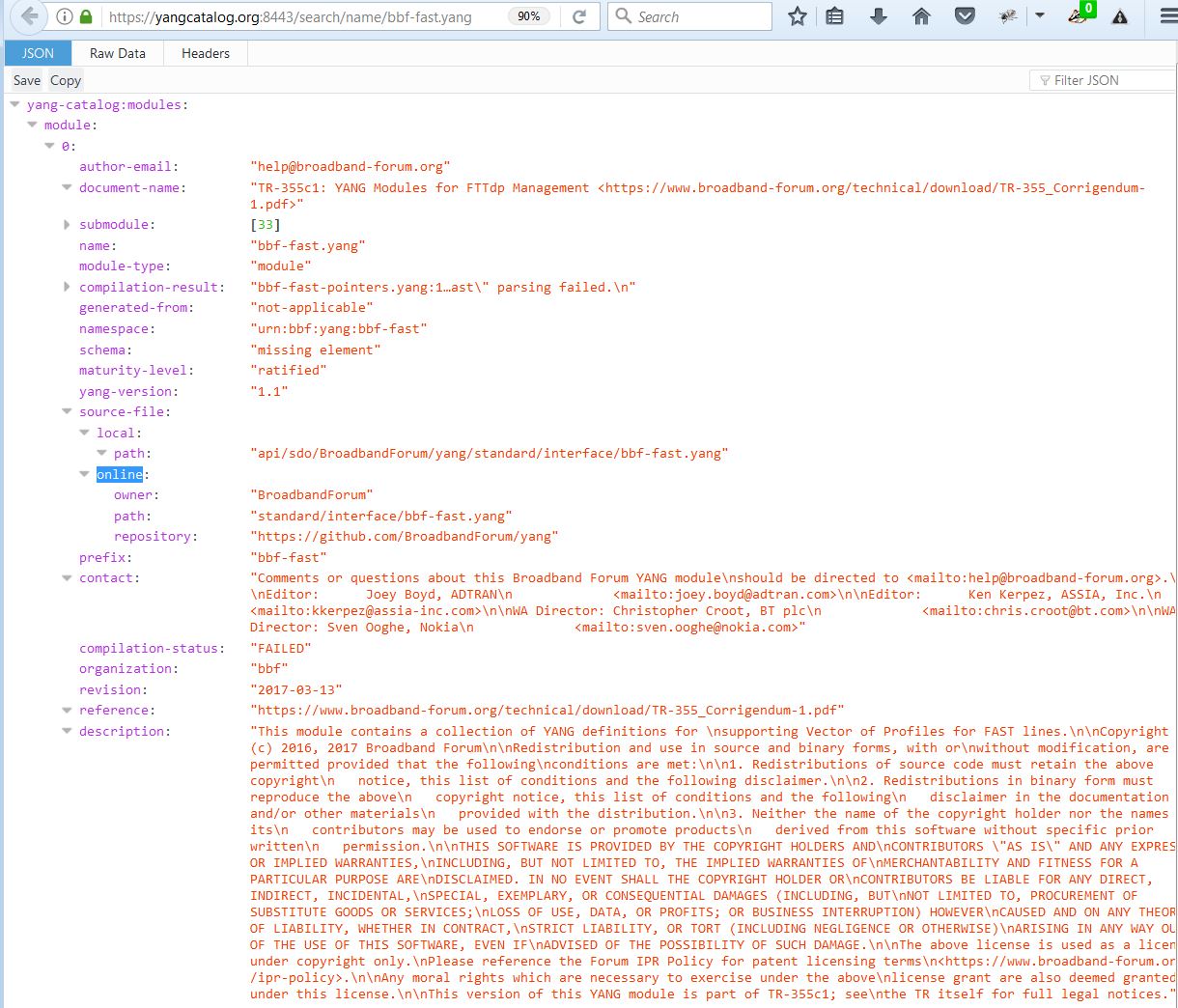This screenshot has height=1008, width=1178.
Task: Expand the compilation-result entry
Action: click(x=67, y=287)
